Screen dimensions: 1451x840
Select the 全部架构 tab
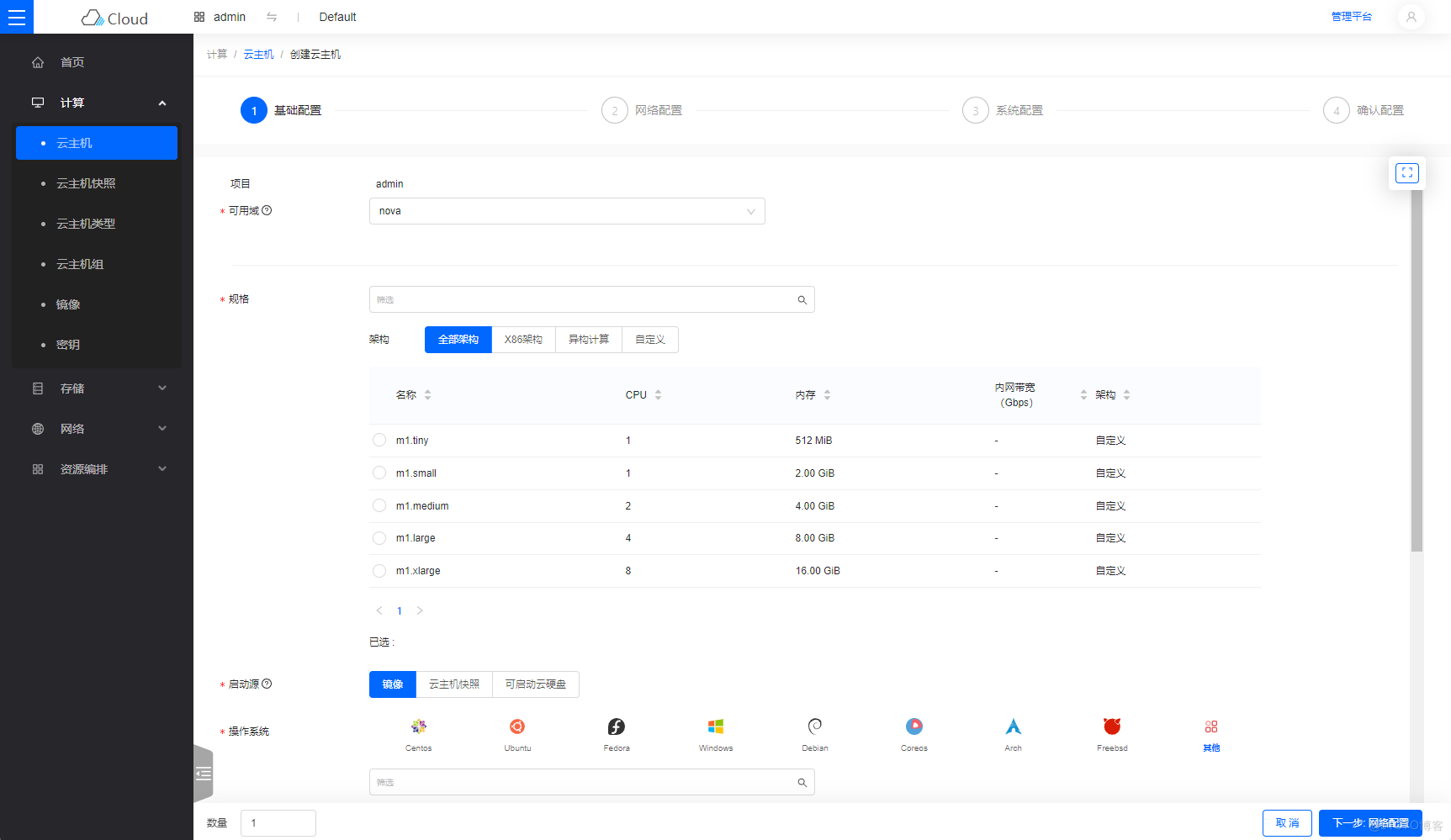(458, 340)
